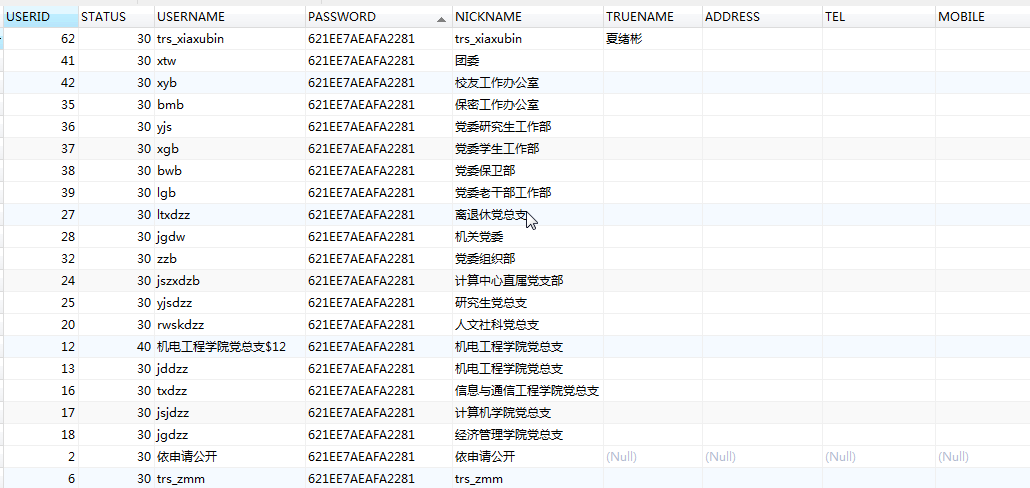1030x488 pixels.
Task: Click nickname cell 党委研究生工作部
Action: pyautogui.click(x=528, y=127)
